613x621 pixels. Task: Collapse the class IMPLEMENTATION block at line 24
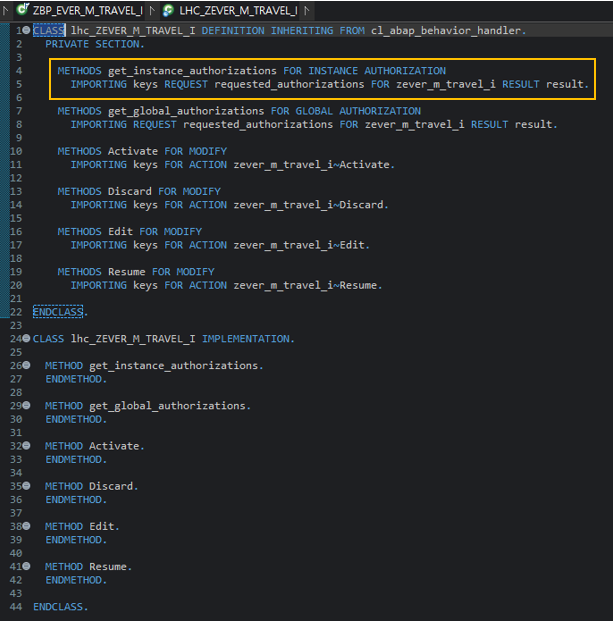26,338
